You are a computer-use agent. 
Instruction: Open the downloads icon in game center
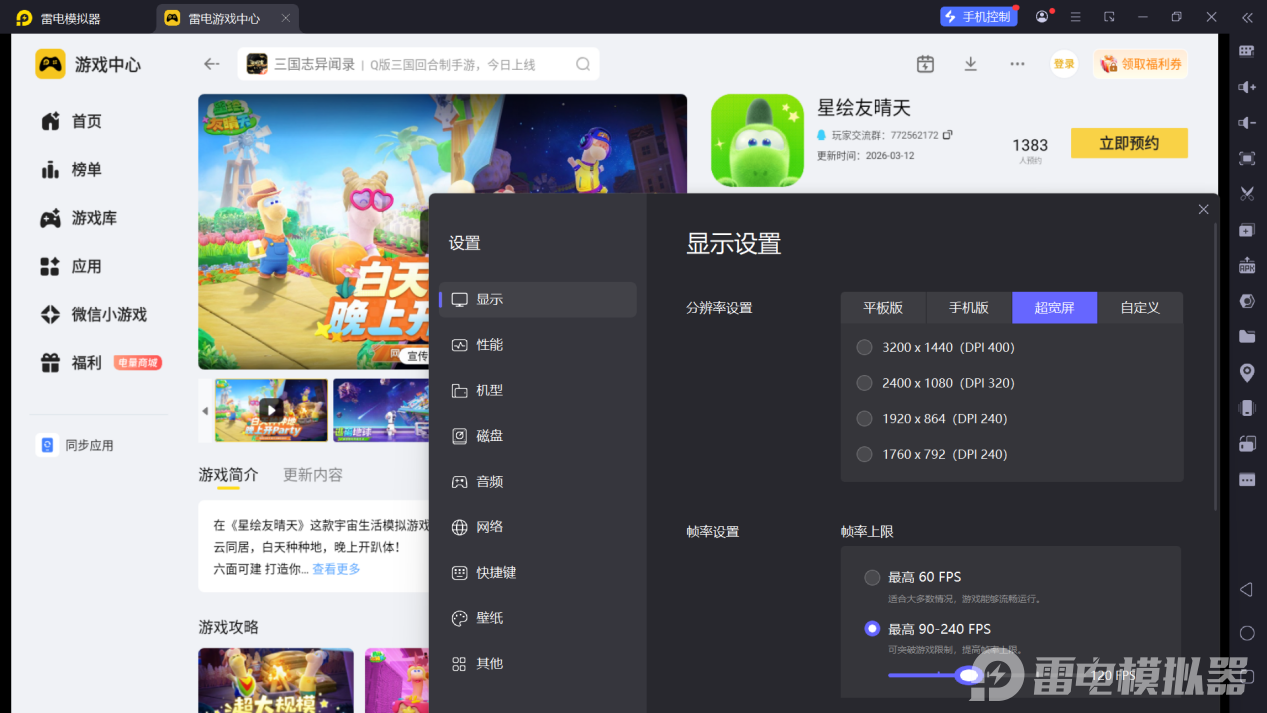tap(970, 64)
